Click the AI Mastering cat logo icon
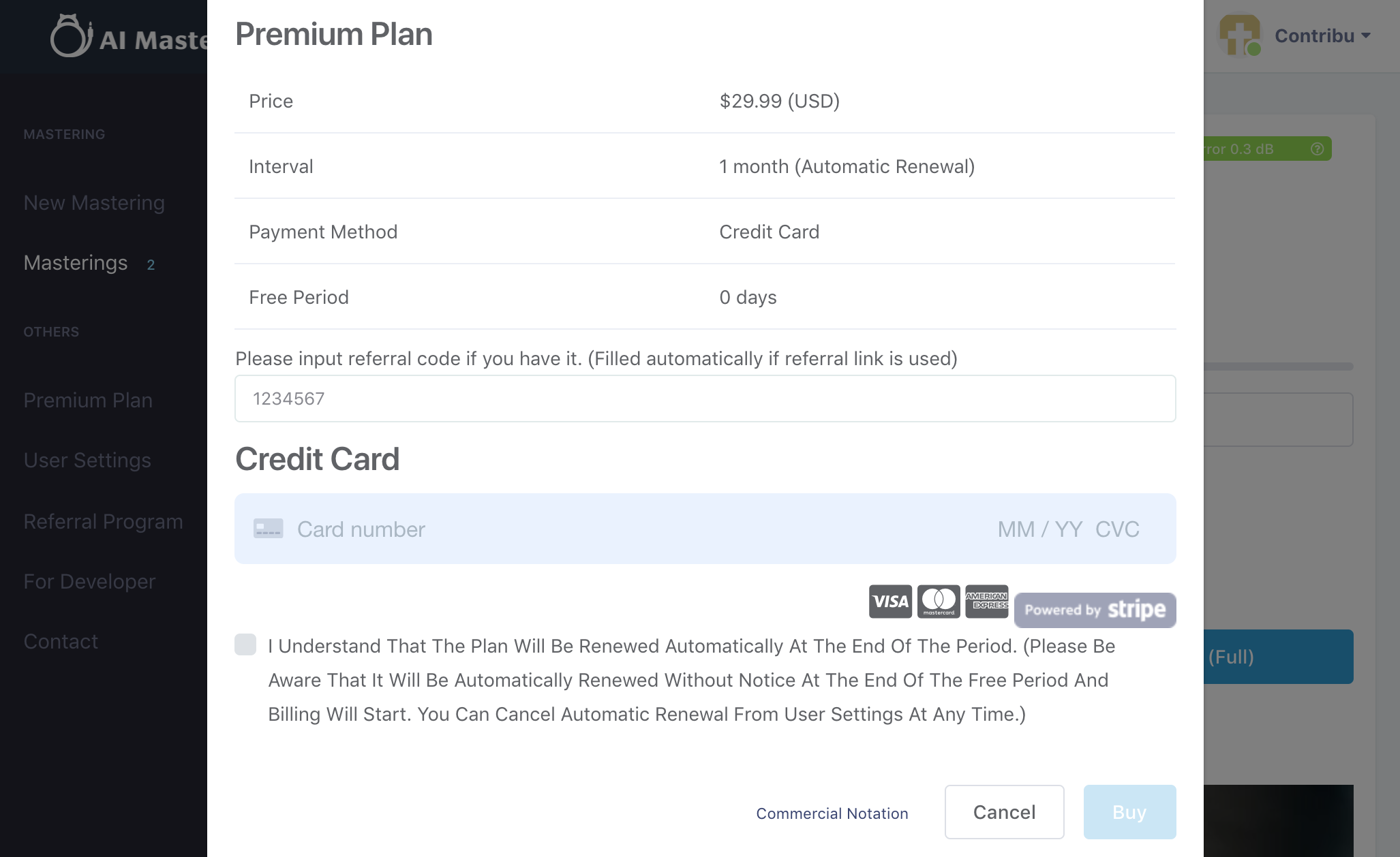 click(x=71, y=36)
